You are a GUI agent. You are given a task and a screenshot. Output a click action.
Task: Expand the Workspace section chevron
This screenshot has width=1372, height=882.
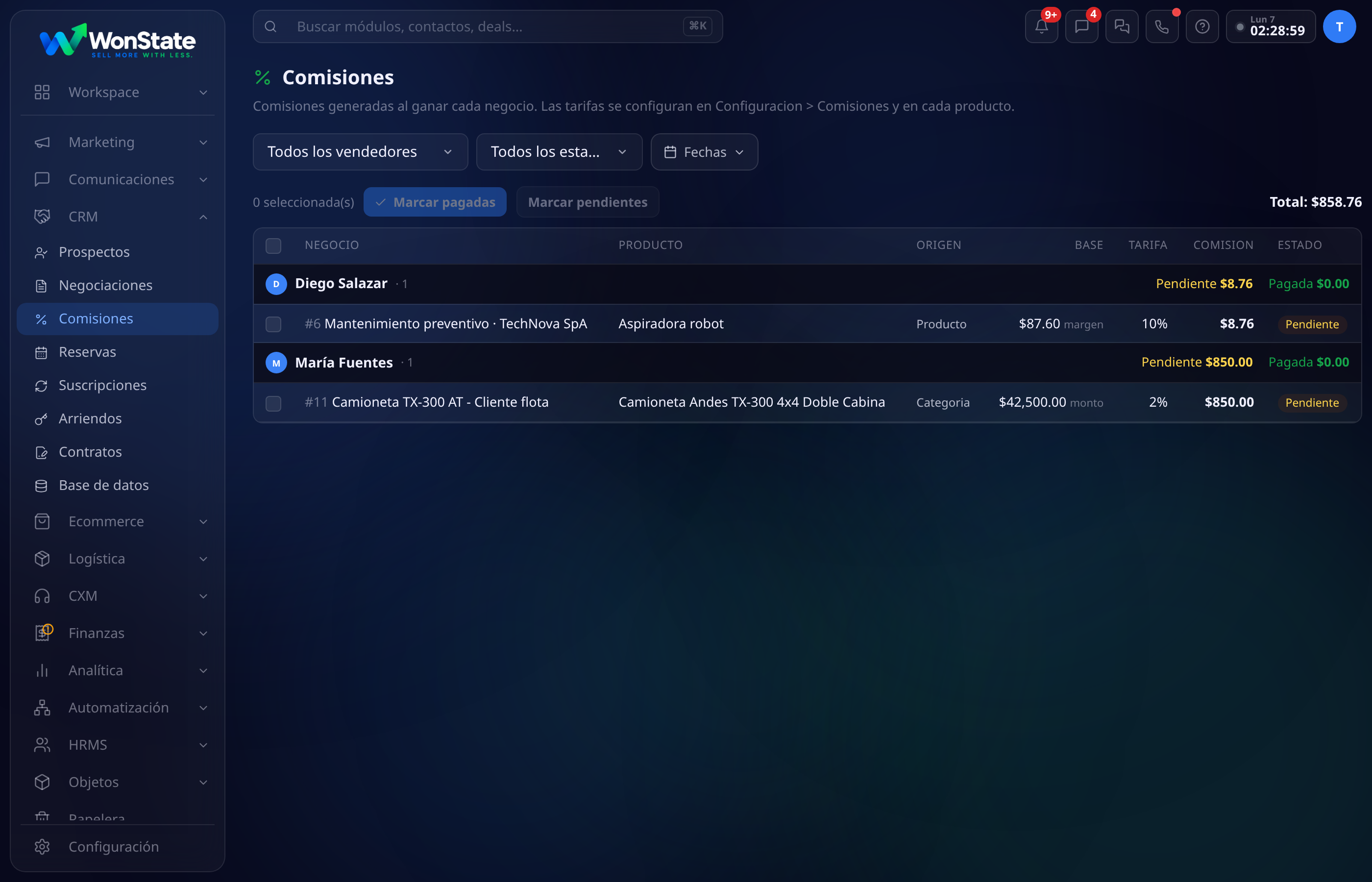pos(203,92)
